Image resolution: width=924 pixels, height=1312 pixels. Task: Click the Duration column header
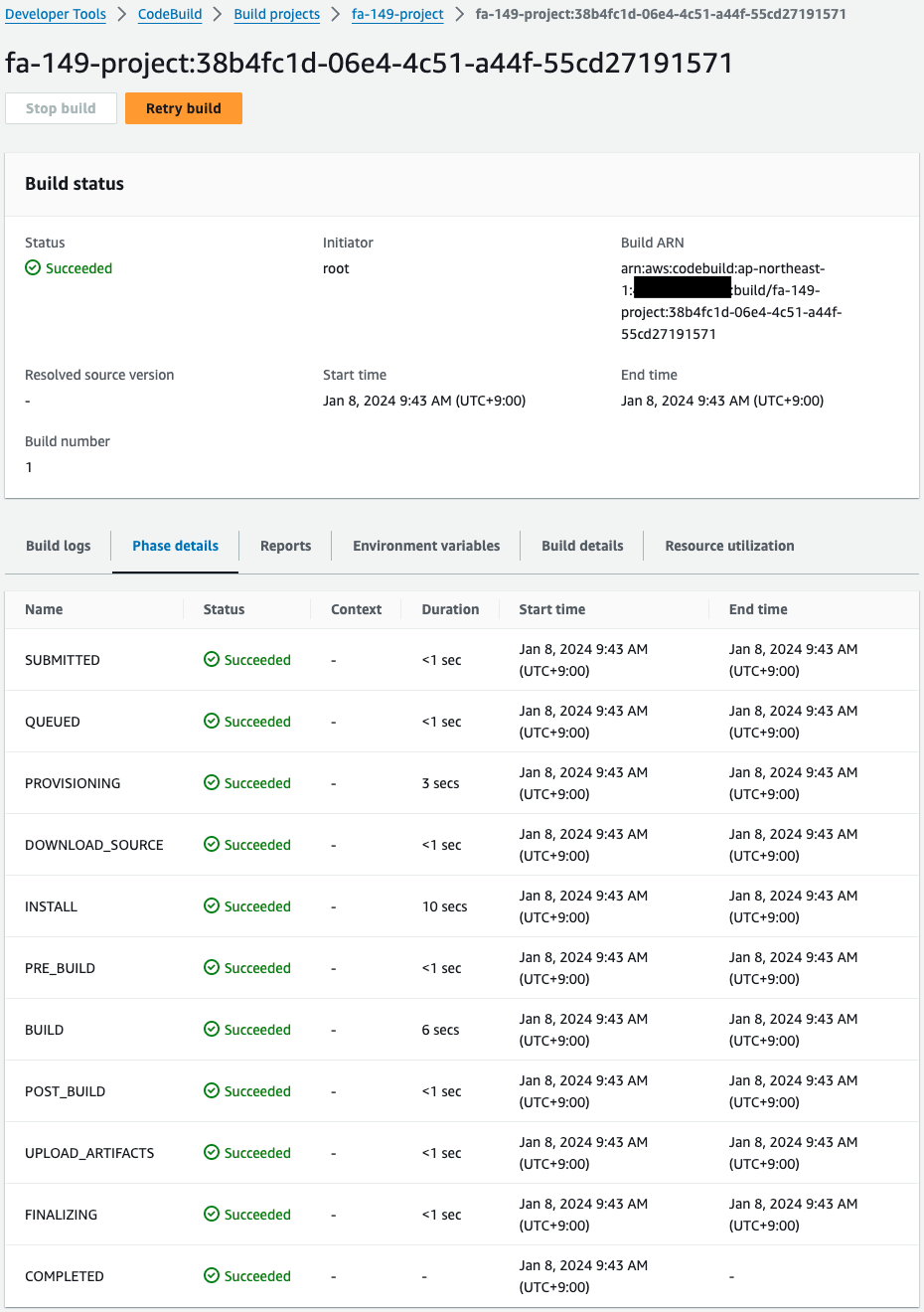[450, 608]
